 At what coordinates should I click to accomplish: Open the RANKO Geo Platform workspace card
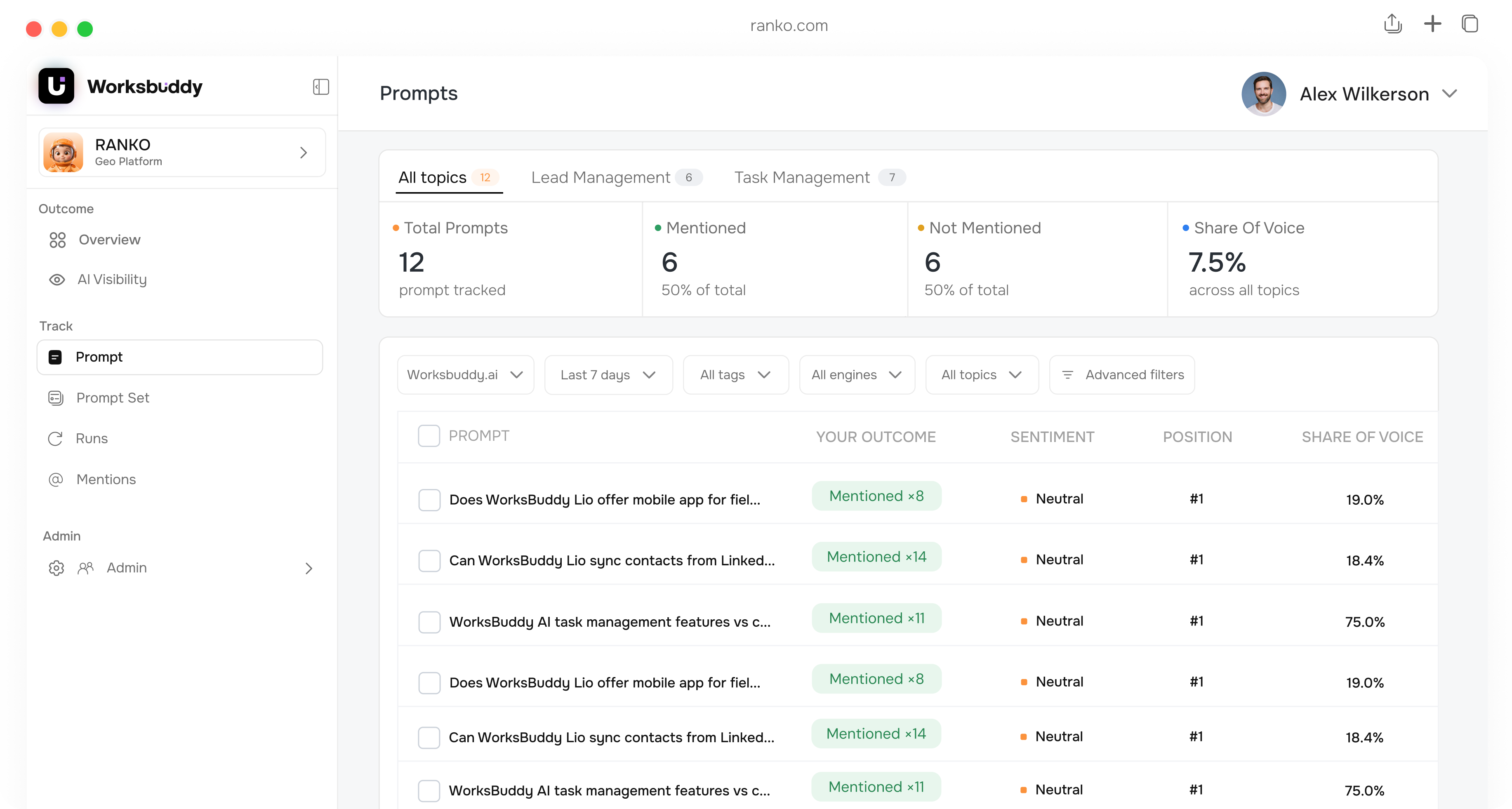click(x=182, y=153)
